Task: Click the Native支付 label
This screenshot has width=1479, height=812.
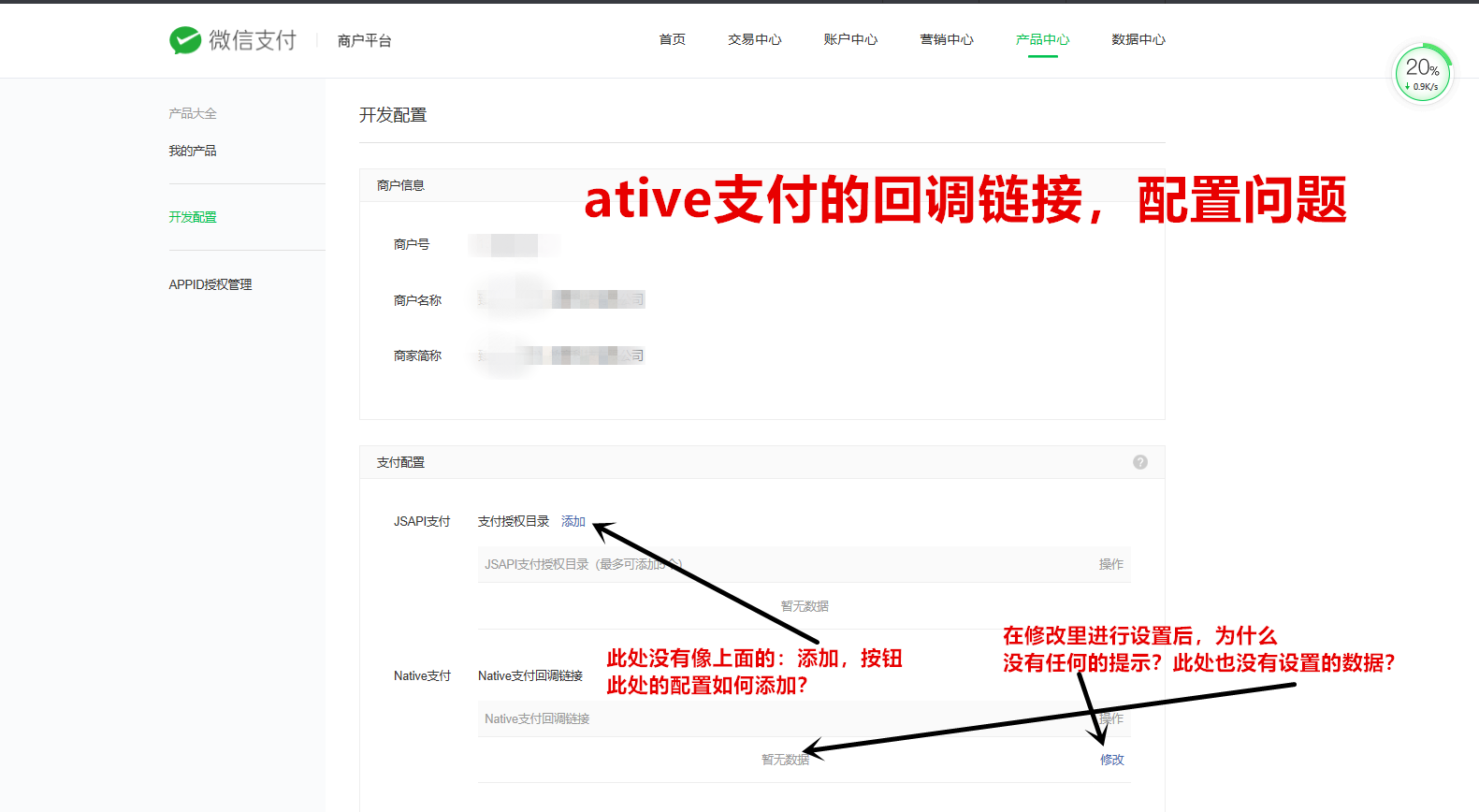Action: click(422, 675)
